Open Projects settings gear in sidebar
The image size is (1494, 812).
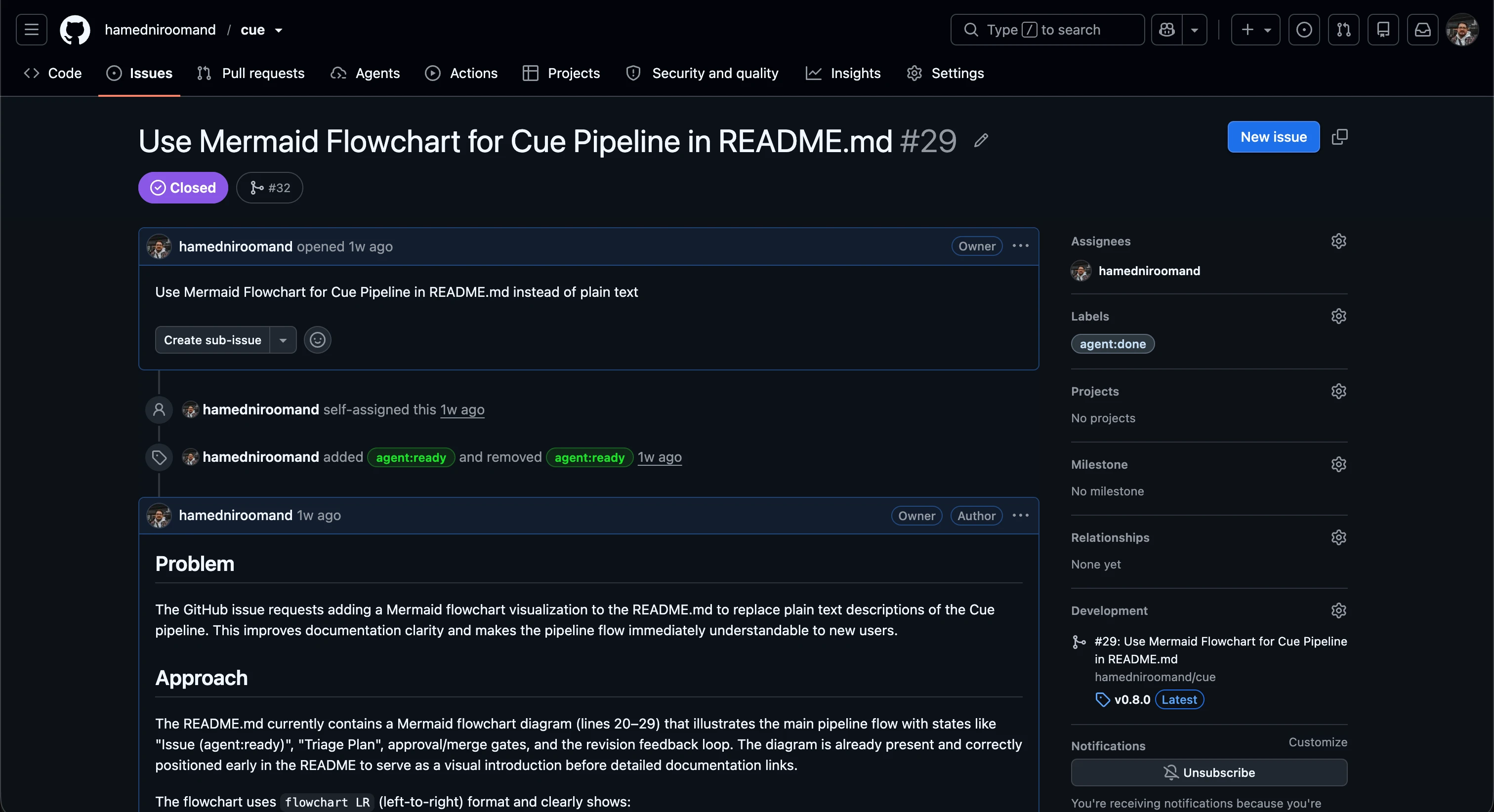click(x=1338, y=391)
